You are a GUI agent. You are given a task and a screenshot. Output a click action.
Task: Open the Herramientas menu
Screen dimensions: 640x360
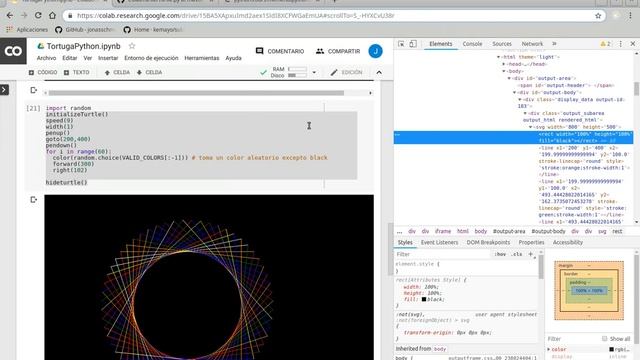pyautogui.click(x=202, y=58)
